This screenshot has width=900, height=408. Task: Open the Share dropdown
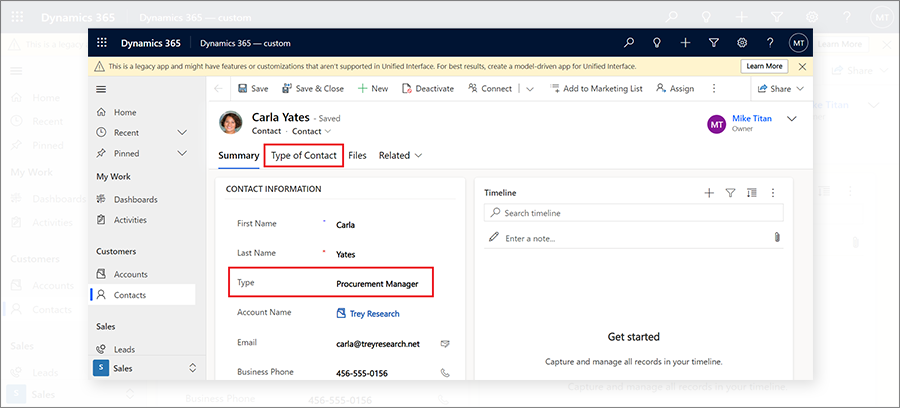781,89
